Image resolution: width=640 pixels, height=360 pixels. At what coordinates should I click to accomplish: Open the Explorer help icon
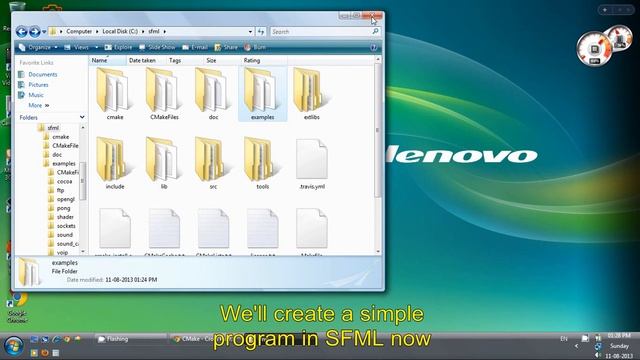pyautogui.click(x=373, y=47)
